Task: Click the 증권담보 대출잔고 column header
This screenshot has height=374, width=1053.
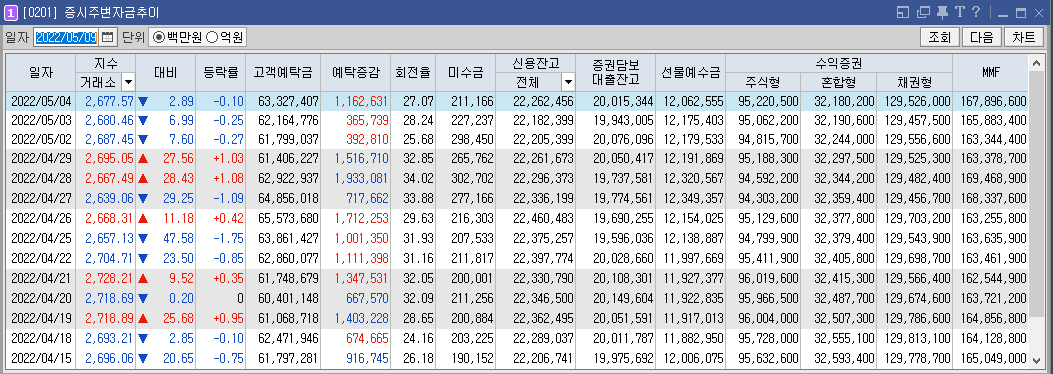Action: click(615, 73)
